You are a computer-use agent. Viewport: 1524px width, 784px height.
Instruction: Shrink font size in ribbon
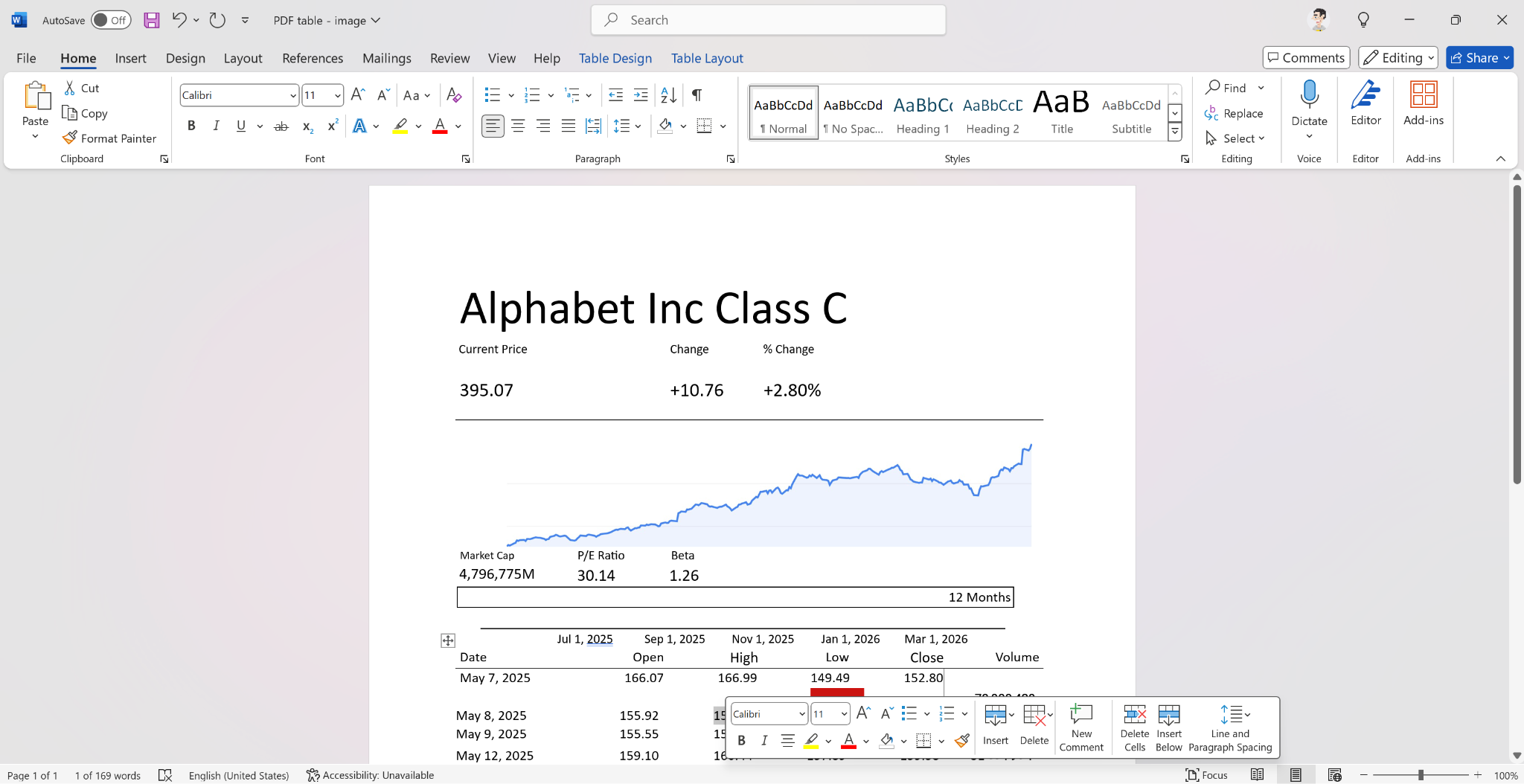coord(383,95)
